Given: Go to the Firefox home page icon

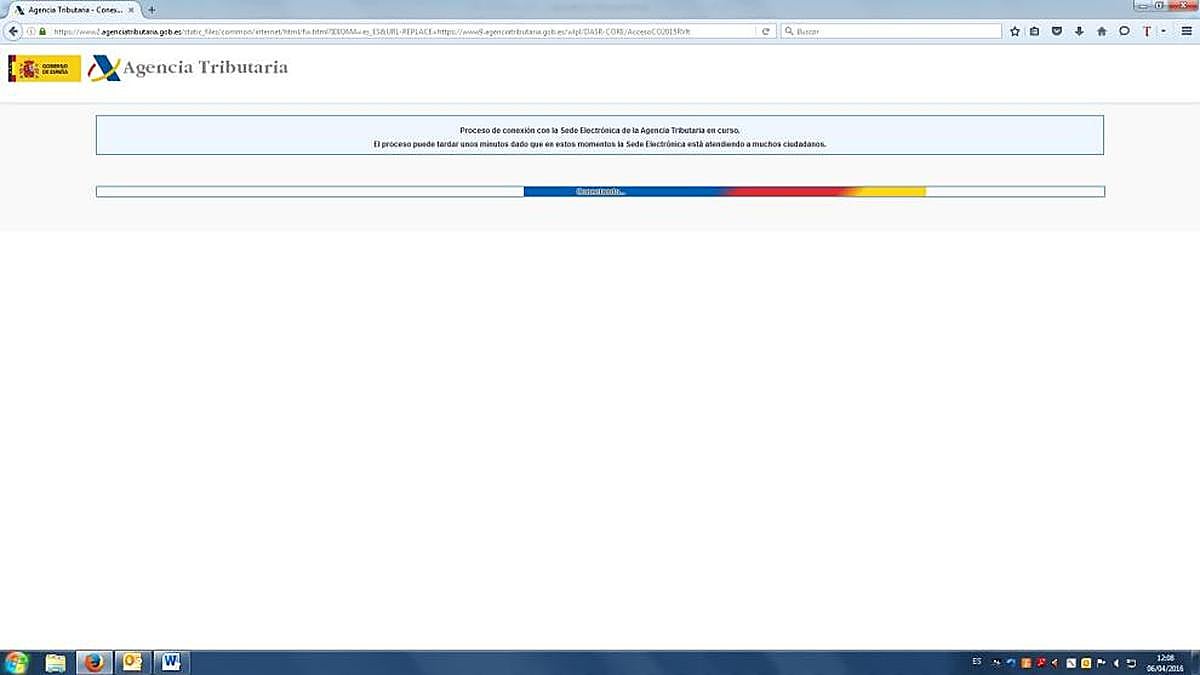Looking at the screenshot, I should tap(1102, 31).
